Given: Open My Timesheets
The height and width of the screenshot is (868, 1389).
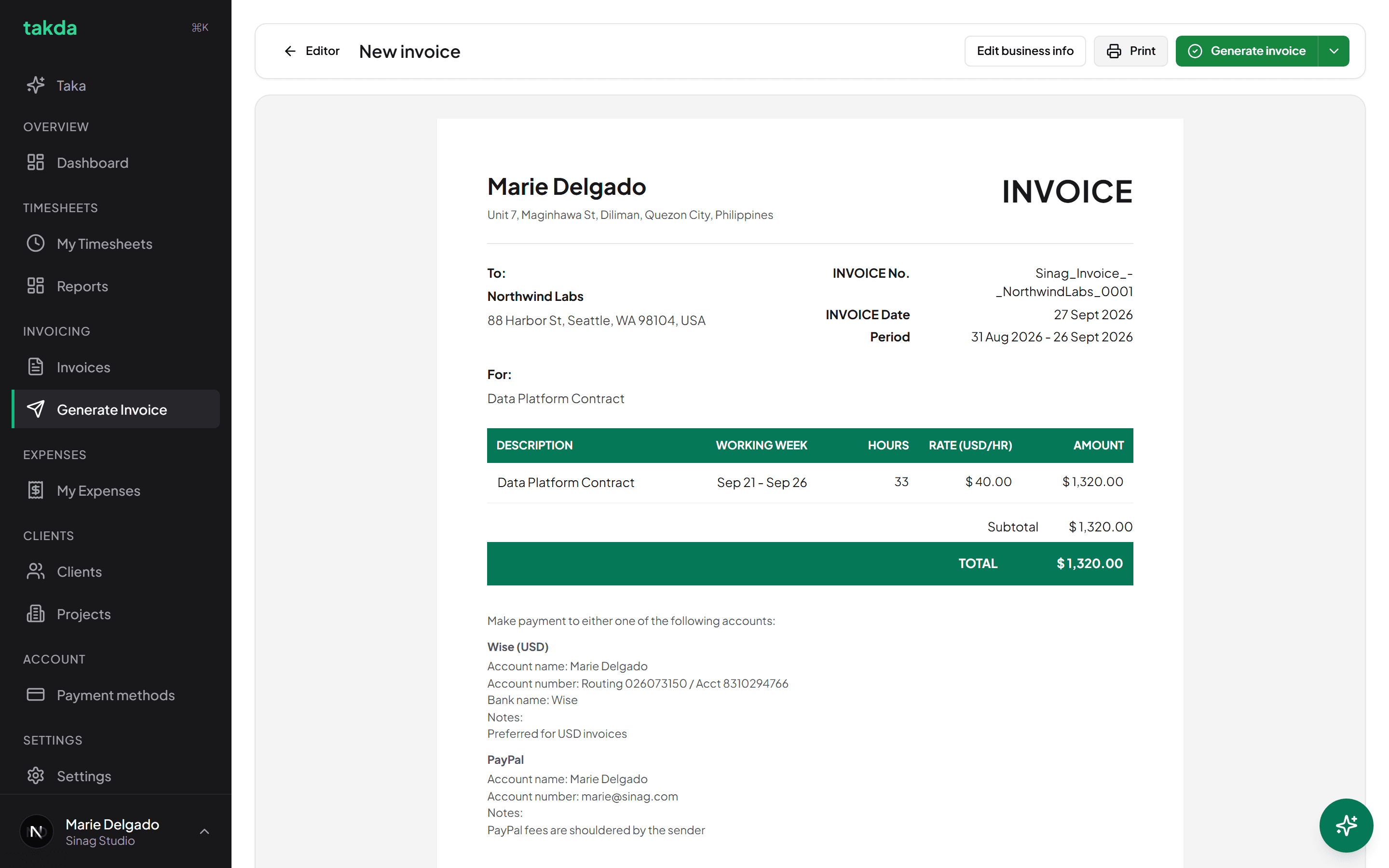Looking at the screenshot, I should (x=115, y=244).
